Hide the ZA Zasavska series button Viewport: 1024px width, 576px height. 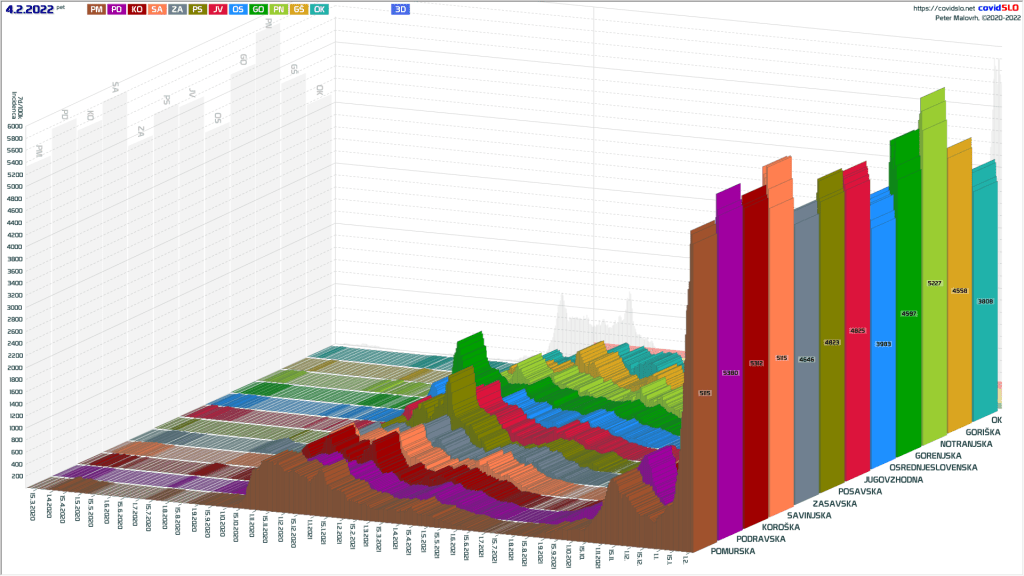[177, 8]
